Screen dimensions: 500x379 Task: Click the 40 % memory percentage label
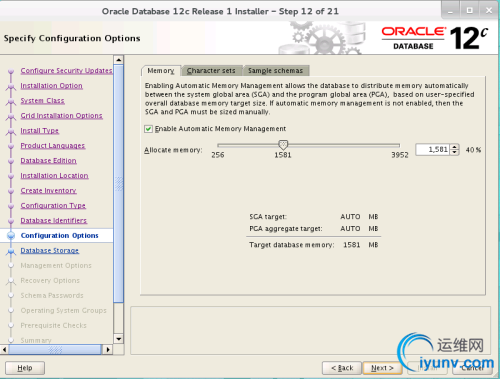[473, 150]
